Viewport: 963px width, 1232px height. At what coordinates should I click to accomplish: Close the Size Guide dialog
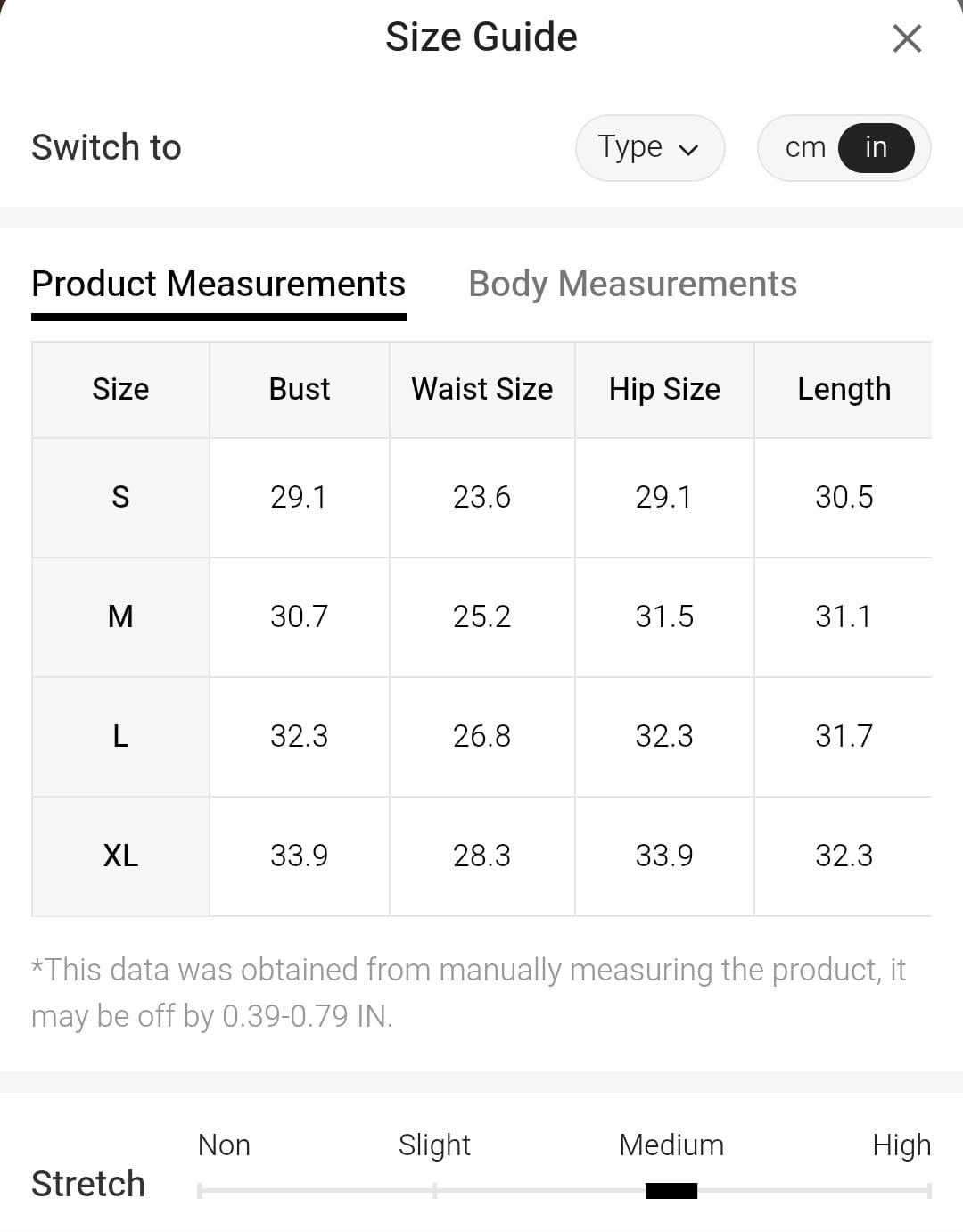tap(907, 38)
